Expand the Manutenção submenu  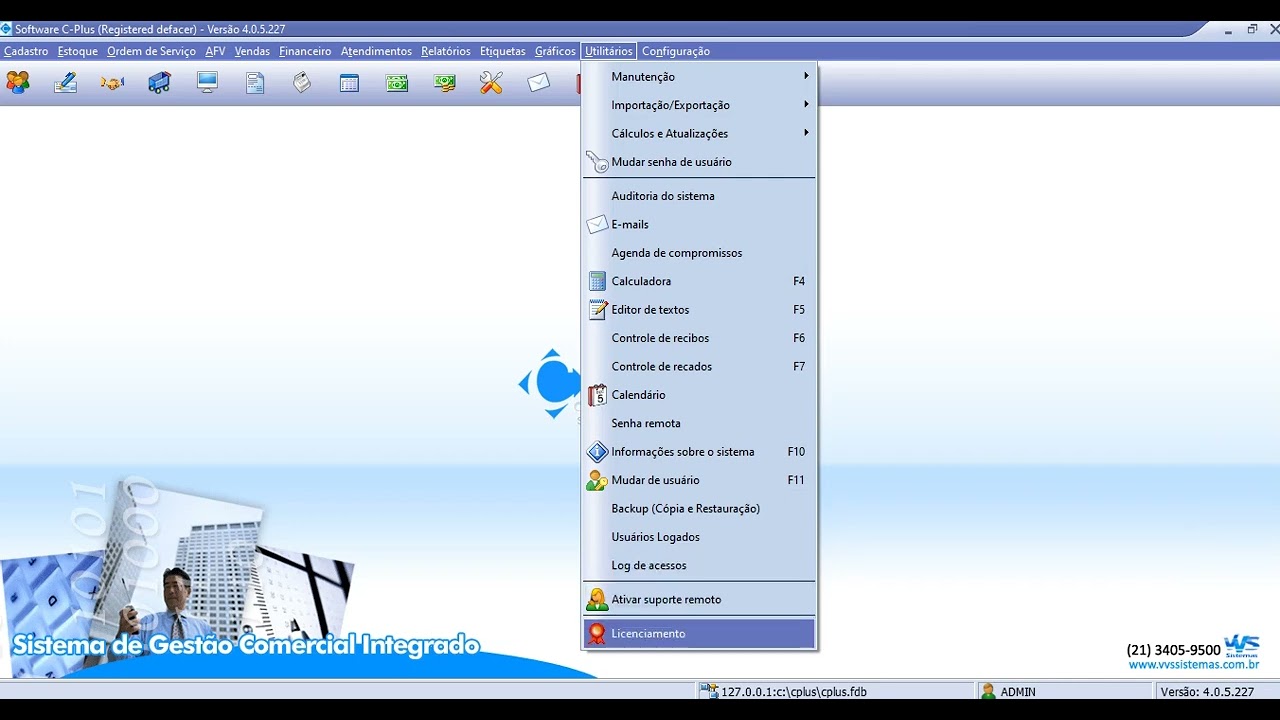click(x=806, y=76)
